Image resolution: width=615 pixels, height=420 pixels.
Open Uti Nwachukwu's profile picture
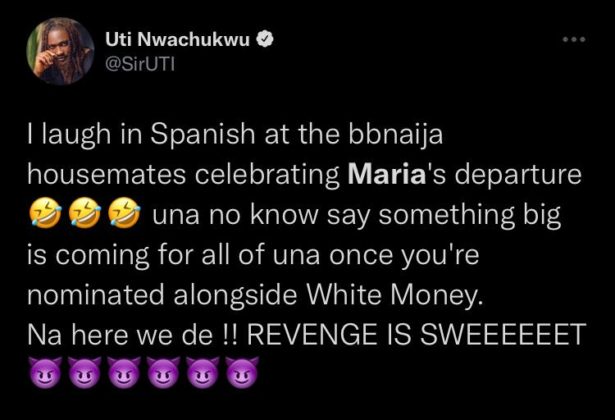(60, 51)
